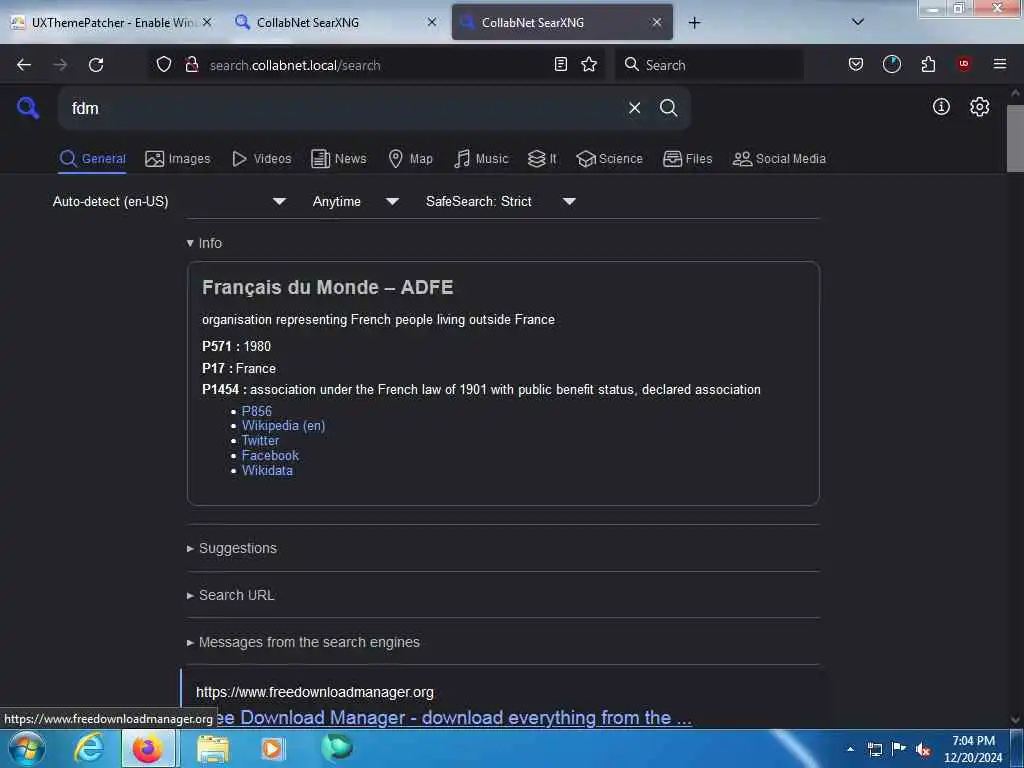
Task: Open the network tray icon
Action: click(x=874, y=749)
